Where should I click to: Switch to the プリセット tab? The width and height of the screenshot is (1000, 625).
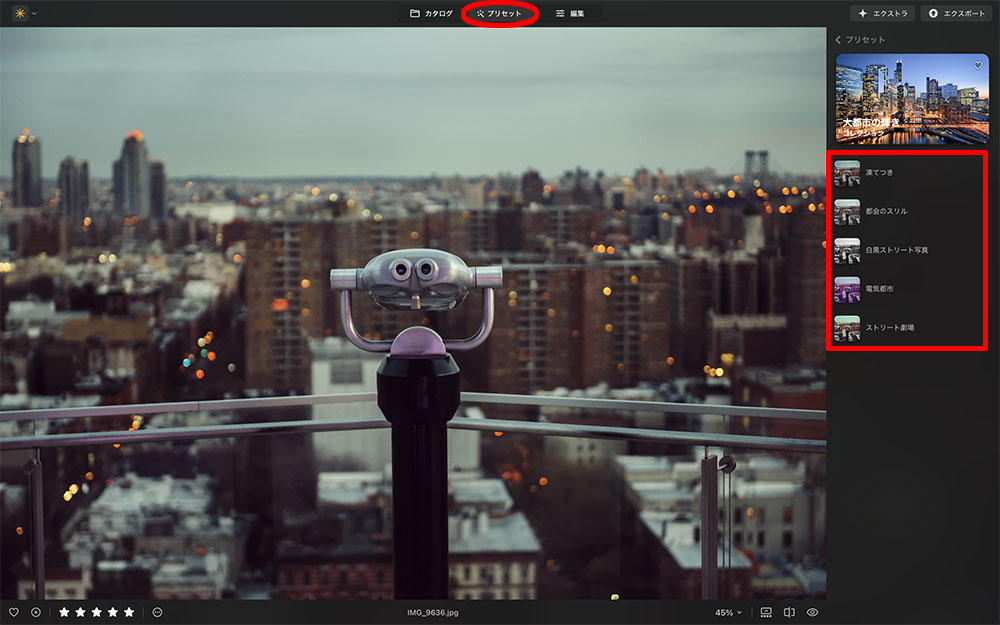click(501, 14)
